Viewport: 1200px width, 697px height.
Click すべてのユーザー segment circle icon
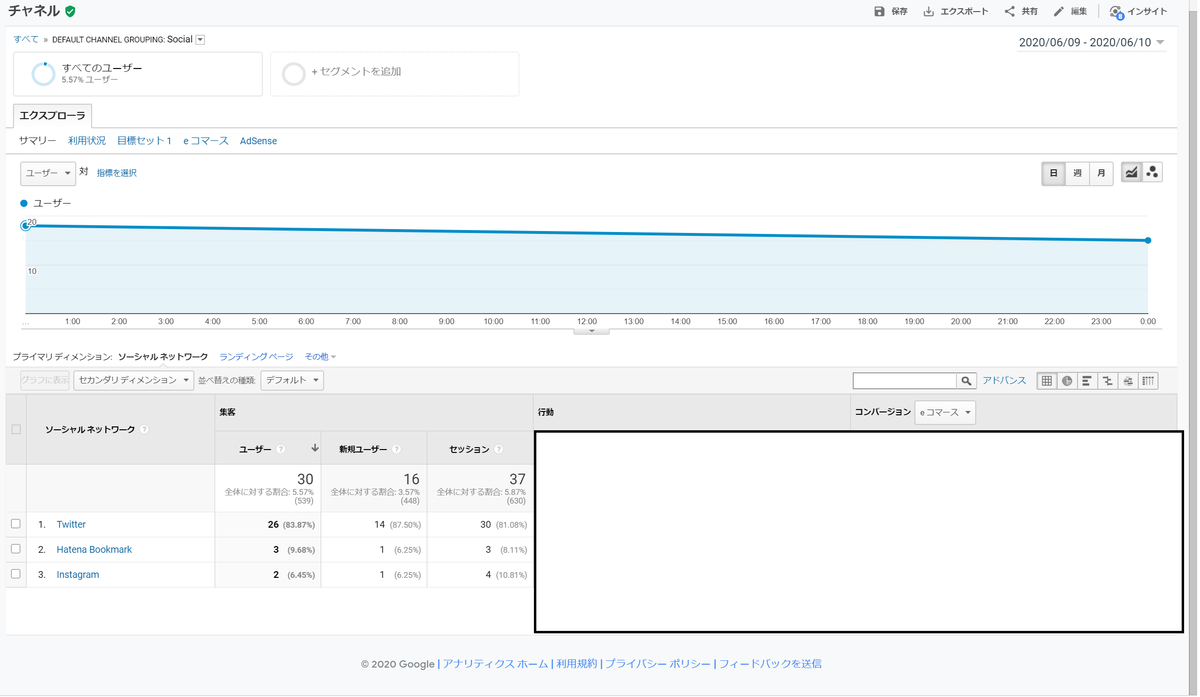pyautogui.click(x=43, y=74)
